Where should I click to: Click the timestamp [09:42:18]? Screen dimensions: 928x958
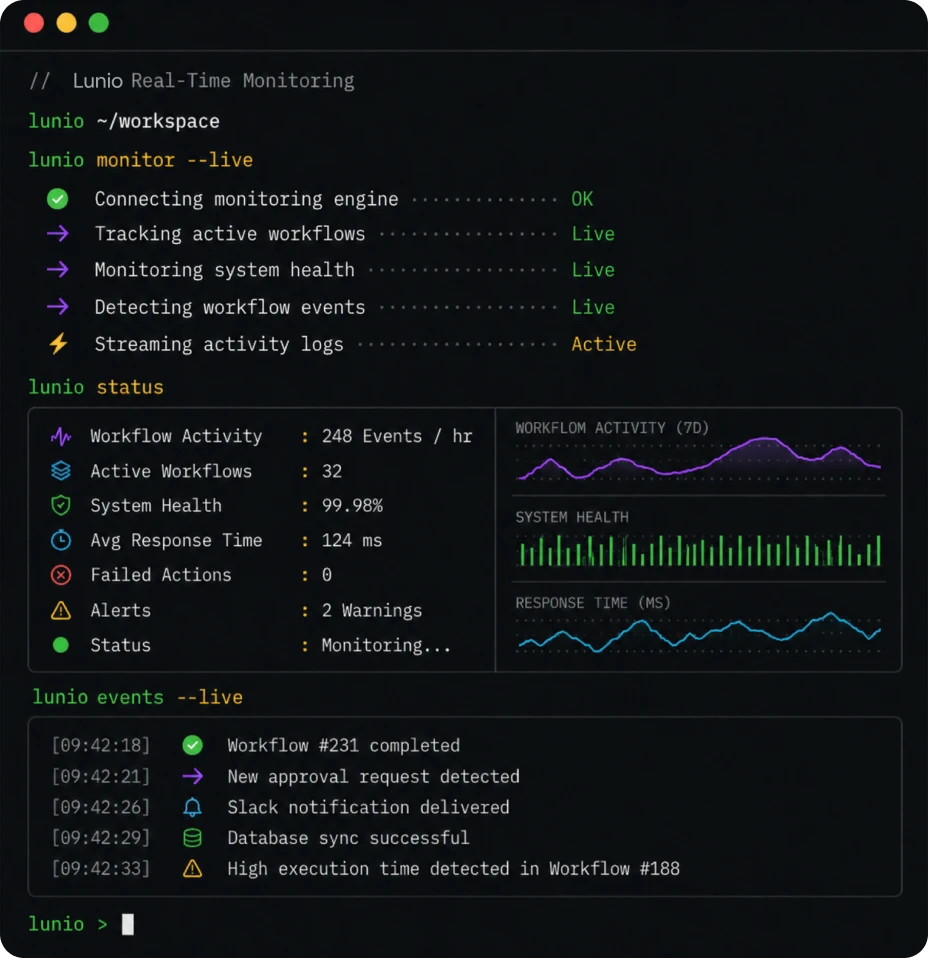[x=101, y=745]
